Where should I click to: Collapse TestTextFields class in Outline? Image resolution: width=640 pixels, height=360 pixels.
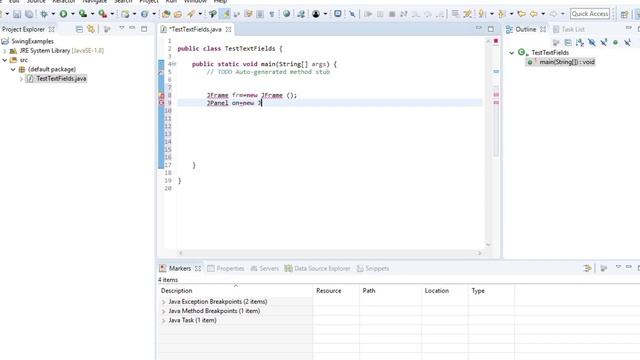coord(511,53)
